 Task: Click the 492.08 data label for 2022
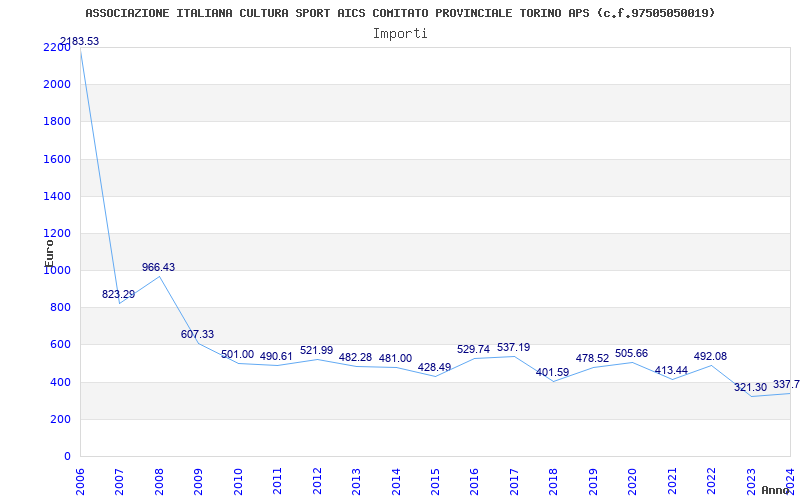(x=710, y=356)
